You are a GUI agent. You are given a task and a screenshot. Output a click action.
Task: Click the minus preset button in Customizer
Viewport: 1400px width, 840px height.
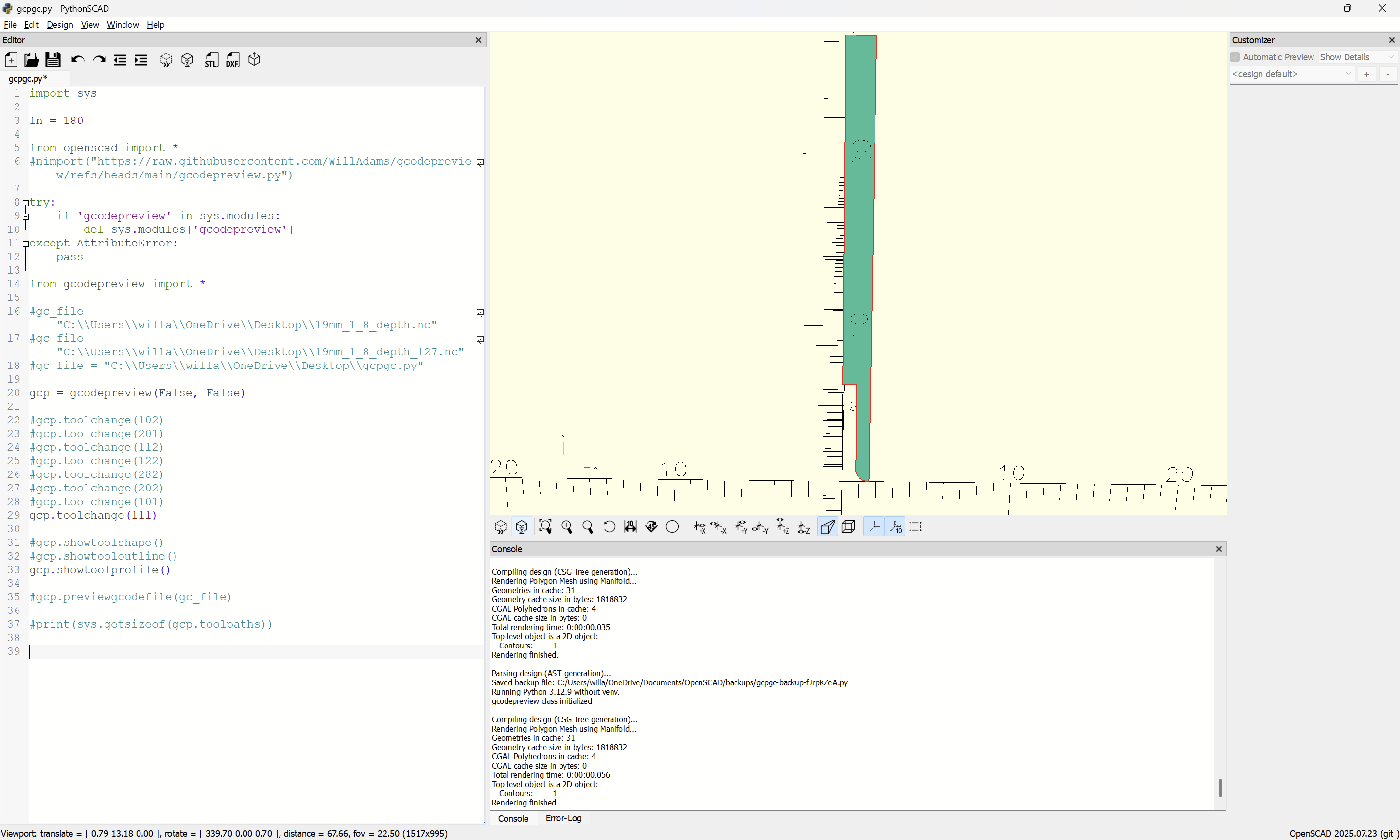pyautogui.click(x=1387, y=74)
